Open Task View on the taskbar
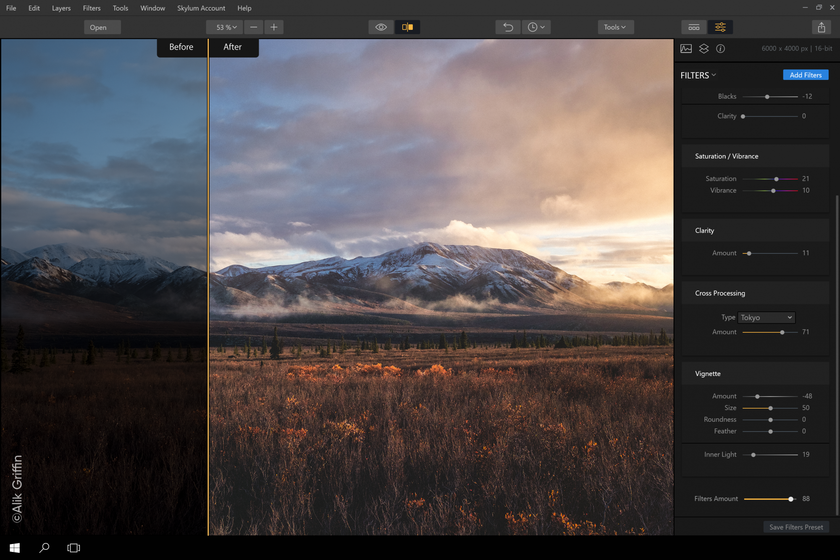 pos(73,548)
